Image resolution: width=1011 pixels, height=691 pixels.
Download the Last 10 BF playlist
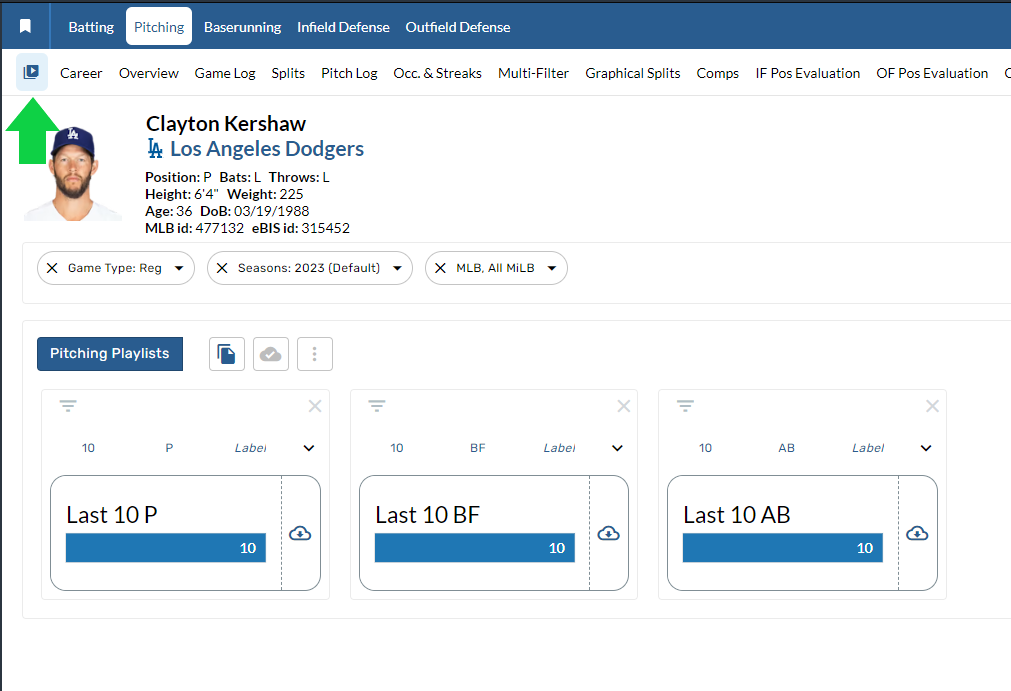(608, 534)
